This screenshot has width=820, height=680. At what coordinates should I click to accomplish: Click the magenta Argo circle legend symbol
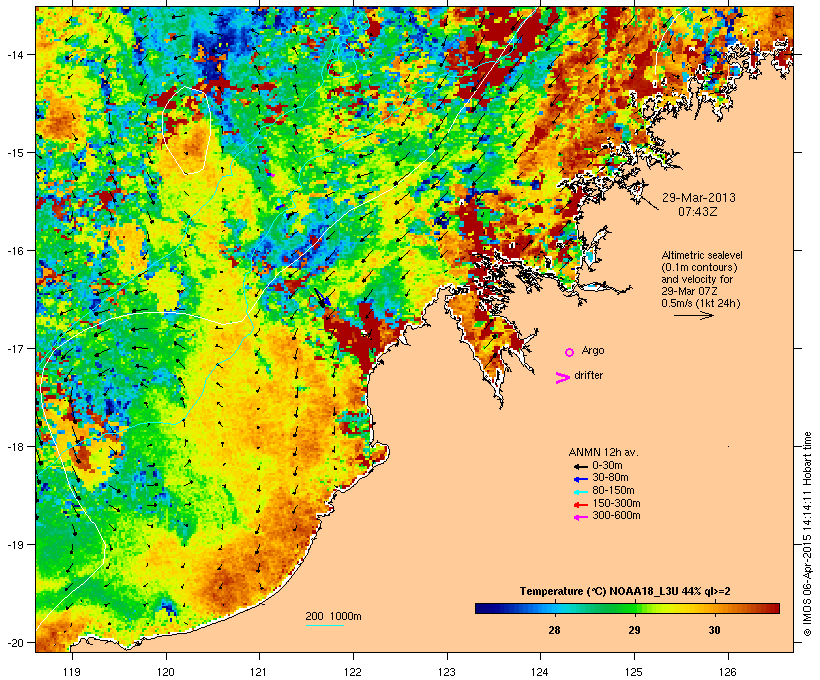tap(570, 352)
